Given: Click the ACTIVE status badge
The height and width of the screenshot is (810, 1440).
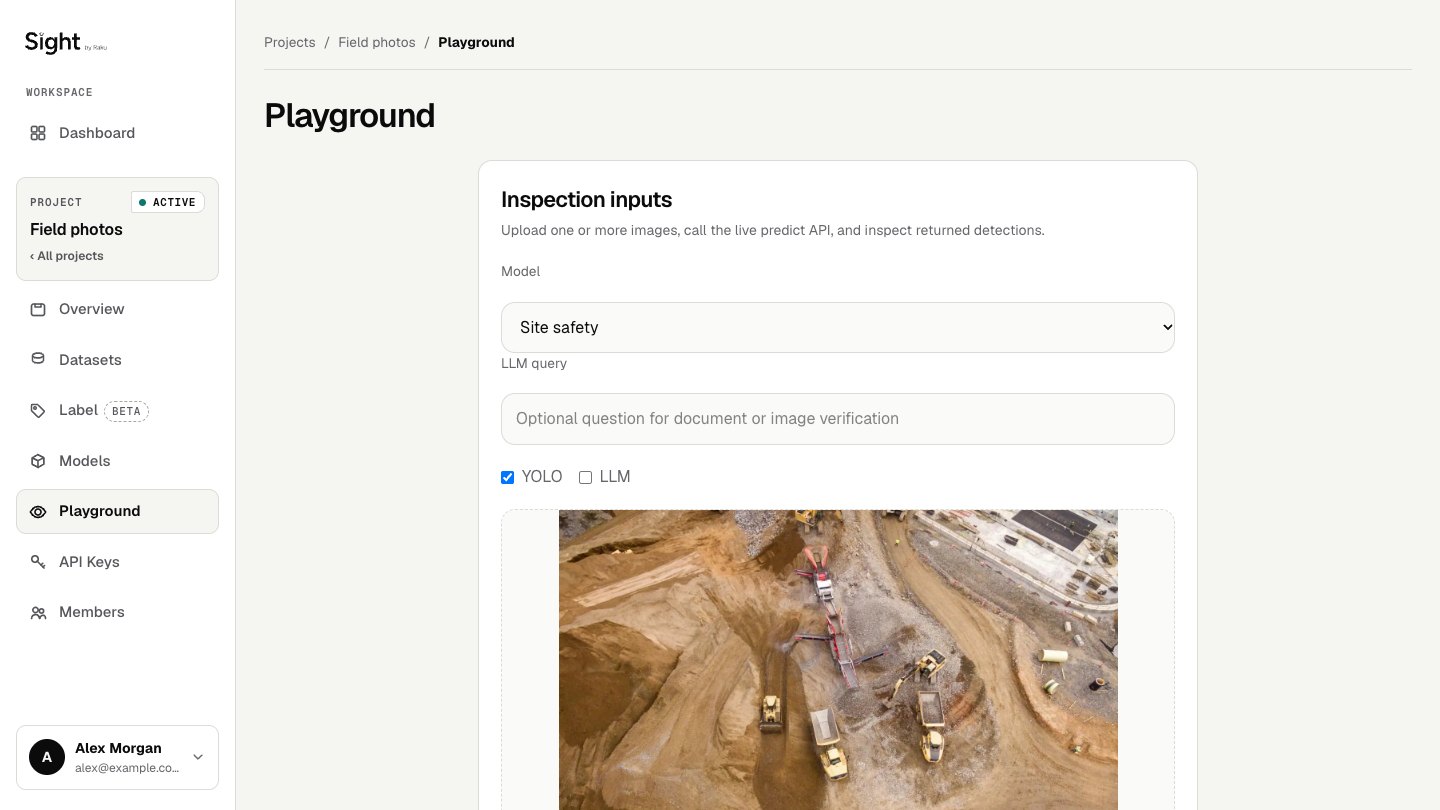Looking at the screenshot, I should click(168, 202).
